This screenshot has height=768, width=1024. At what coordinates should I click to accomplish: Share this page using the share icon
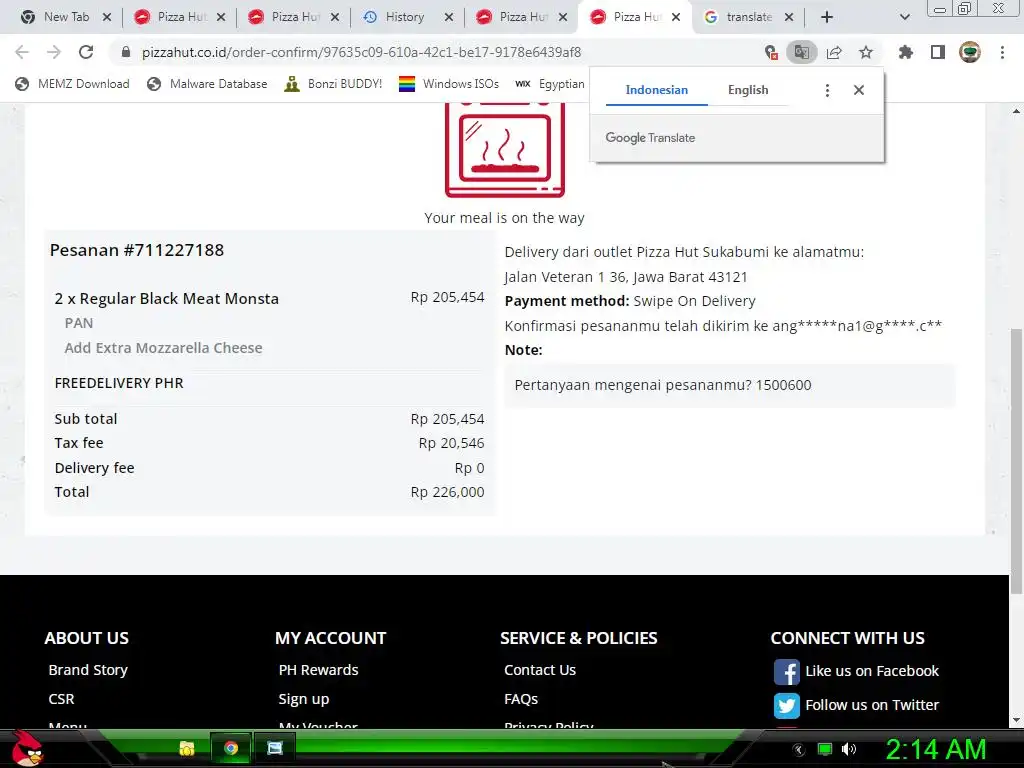[x=834, y=52]
